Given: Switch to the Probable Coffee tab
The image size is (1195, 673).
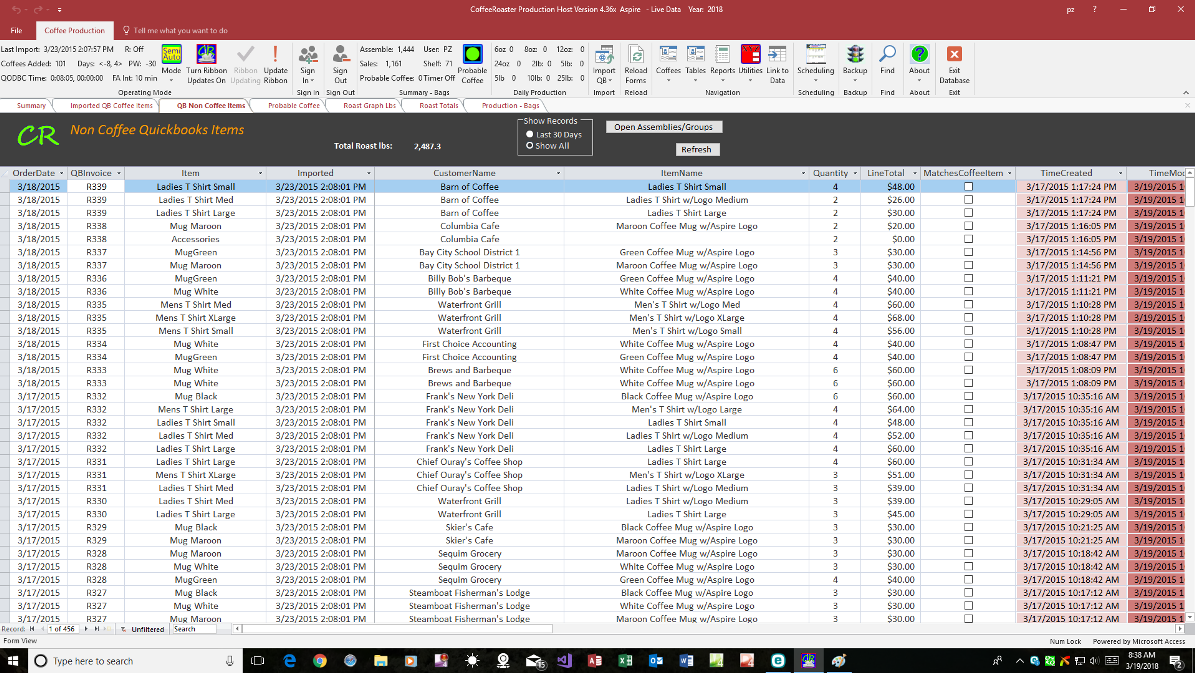Looking at the screenshot, I should click(294, 106).
